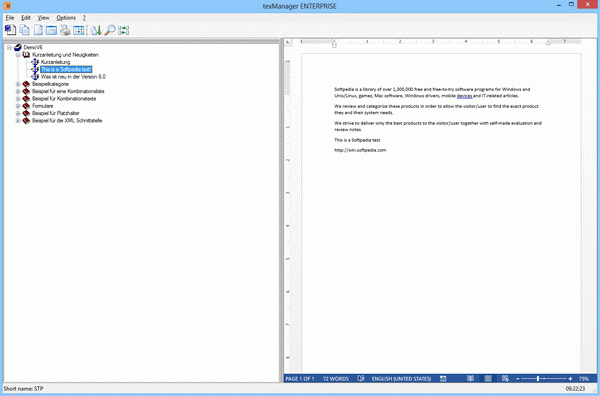This screenshot has height=396, width=600.
Task: Select This is a Softpedia test! item
Action: coord(66,69)
